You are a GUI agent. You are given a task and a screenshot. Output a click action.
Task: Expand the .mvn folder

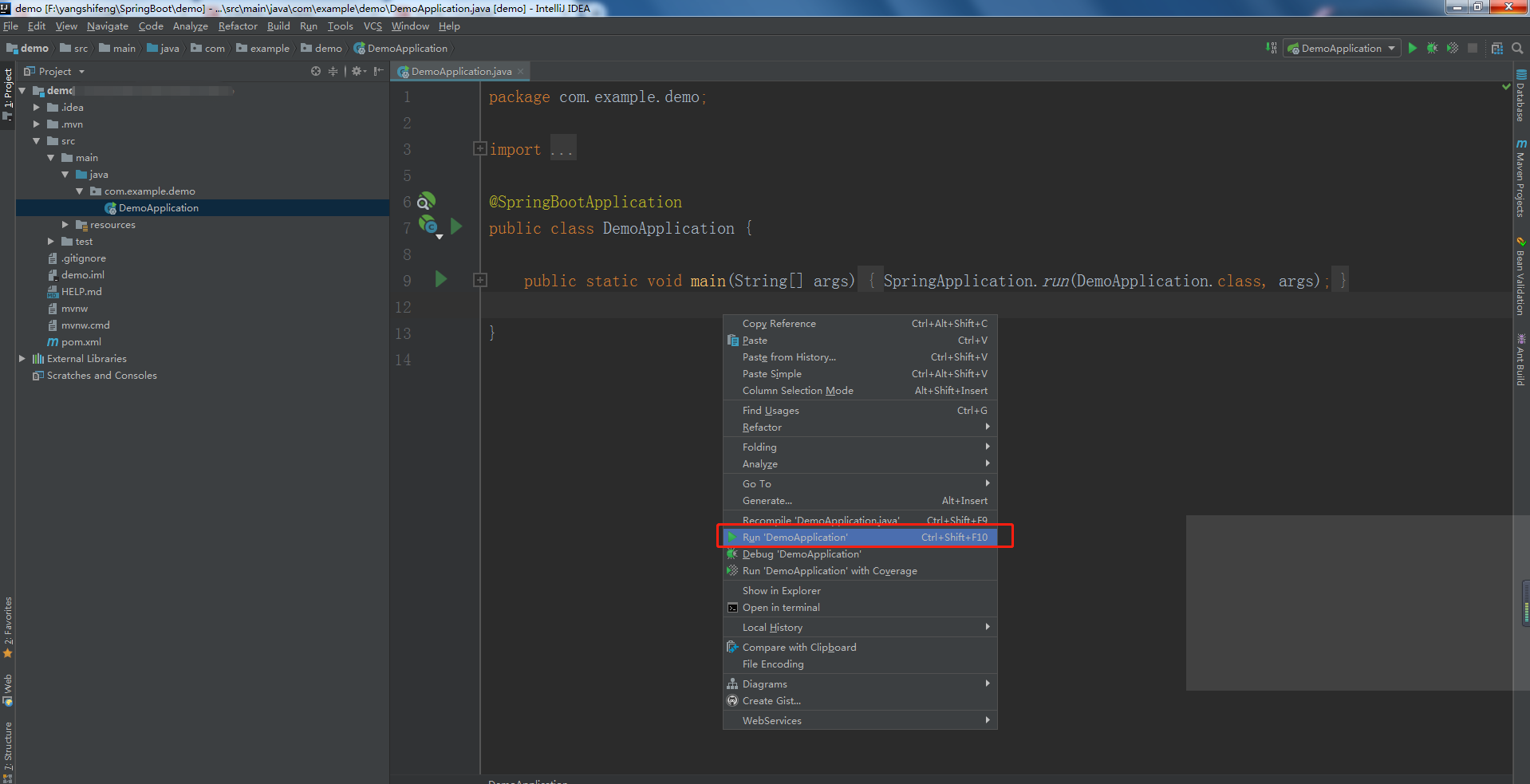click(x=37, y=124)
